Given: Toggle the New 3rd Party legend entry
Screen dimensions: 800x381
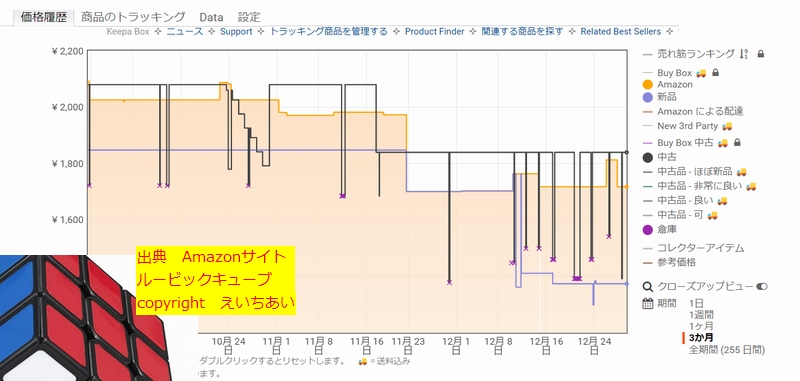Looking at the screenshot, I should pos(687,126).
